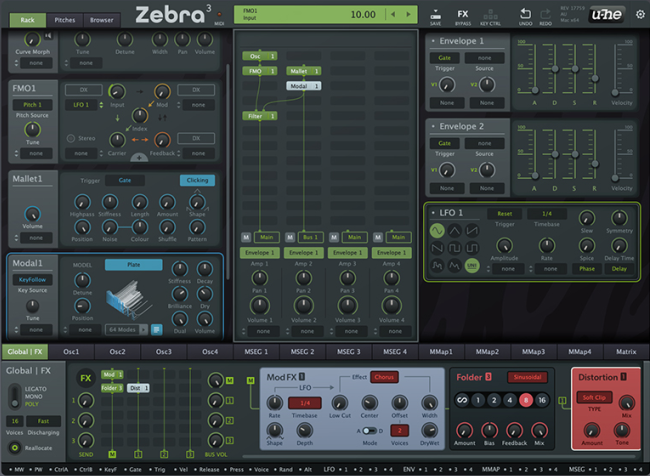This screenshot has height=476, width=650.
Task: Select the square LFO 1 waveform
Action: [454, 248]
